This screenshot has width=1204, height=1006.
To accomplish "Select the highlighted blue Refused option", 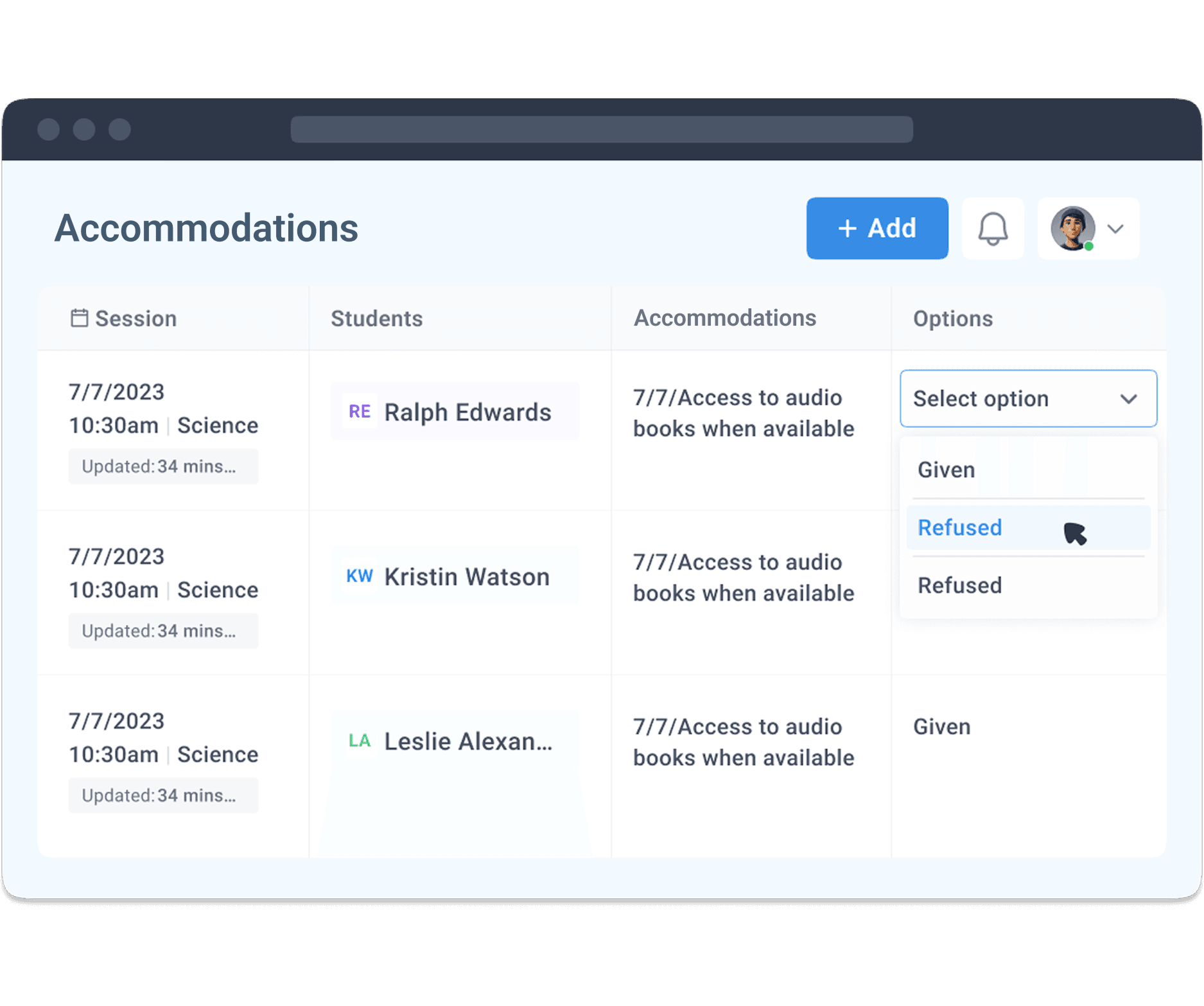I will tap(960, 527).
